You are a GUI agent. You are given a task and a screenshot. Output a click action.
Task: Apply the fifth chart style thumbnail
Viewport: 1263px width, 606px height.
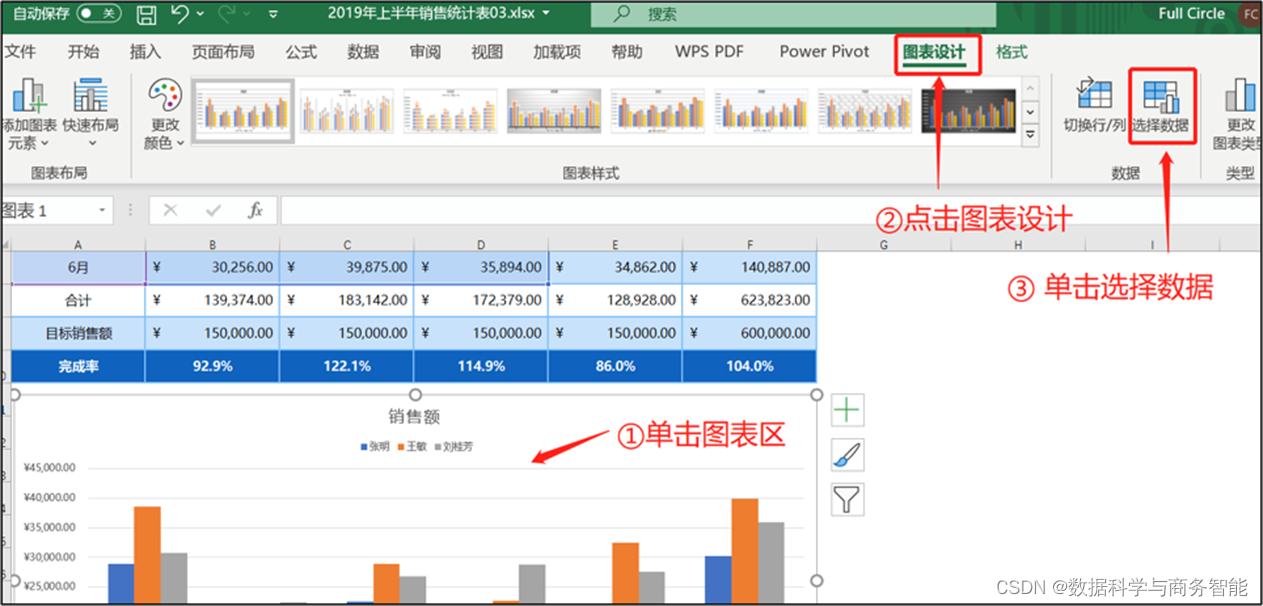tap(658, 110)
